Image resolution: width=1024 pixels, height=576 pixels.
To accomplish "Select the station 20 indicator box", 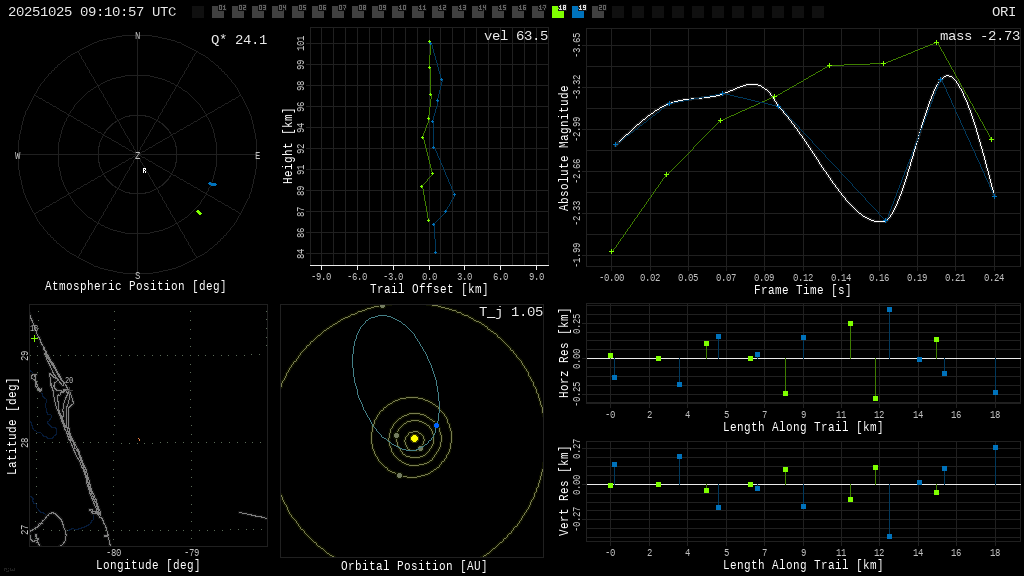I will (598, 12).
